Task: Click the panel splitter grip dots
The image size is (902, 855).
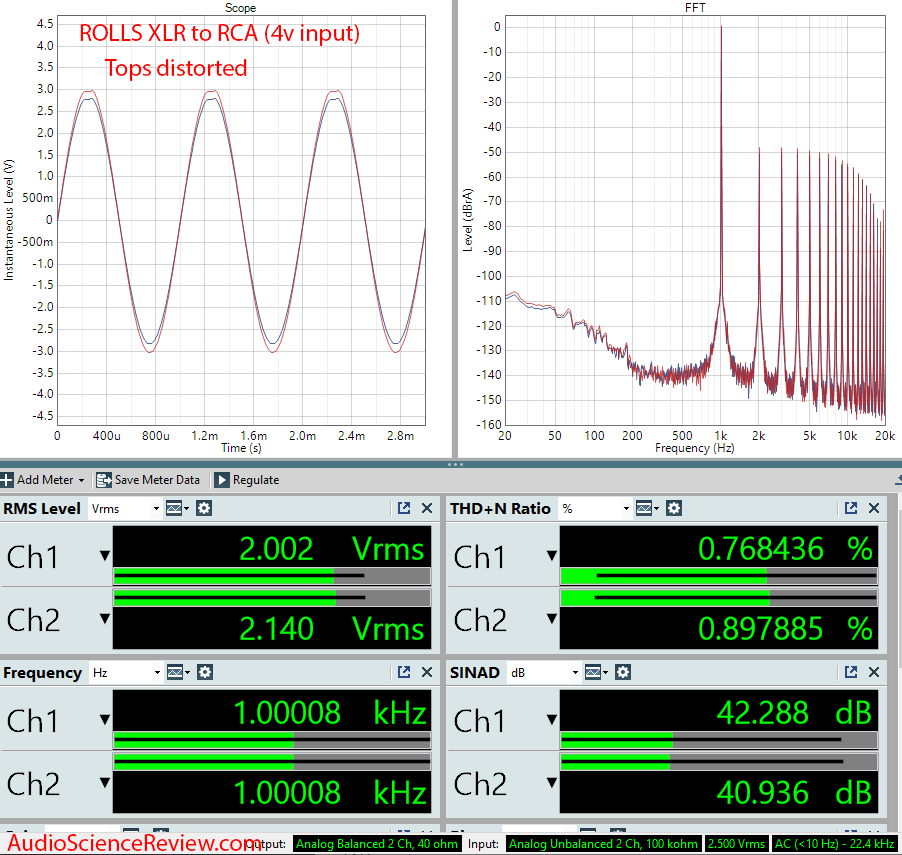Action: [455, 464]
